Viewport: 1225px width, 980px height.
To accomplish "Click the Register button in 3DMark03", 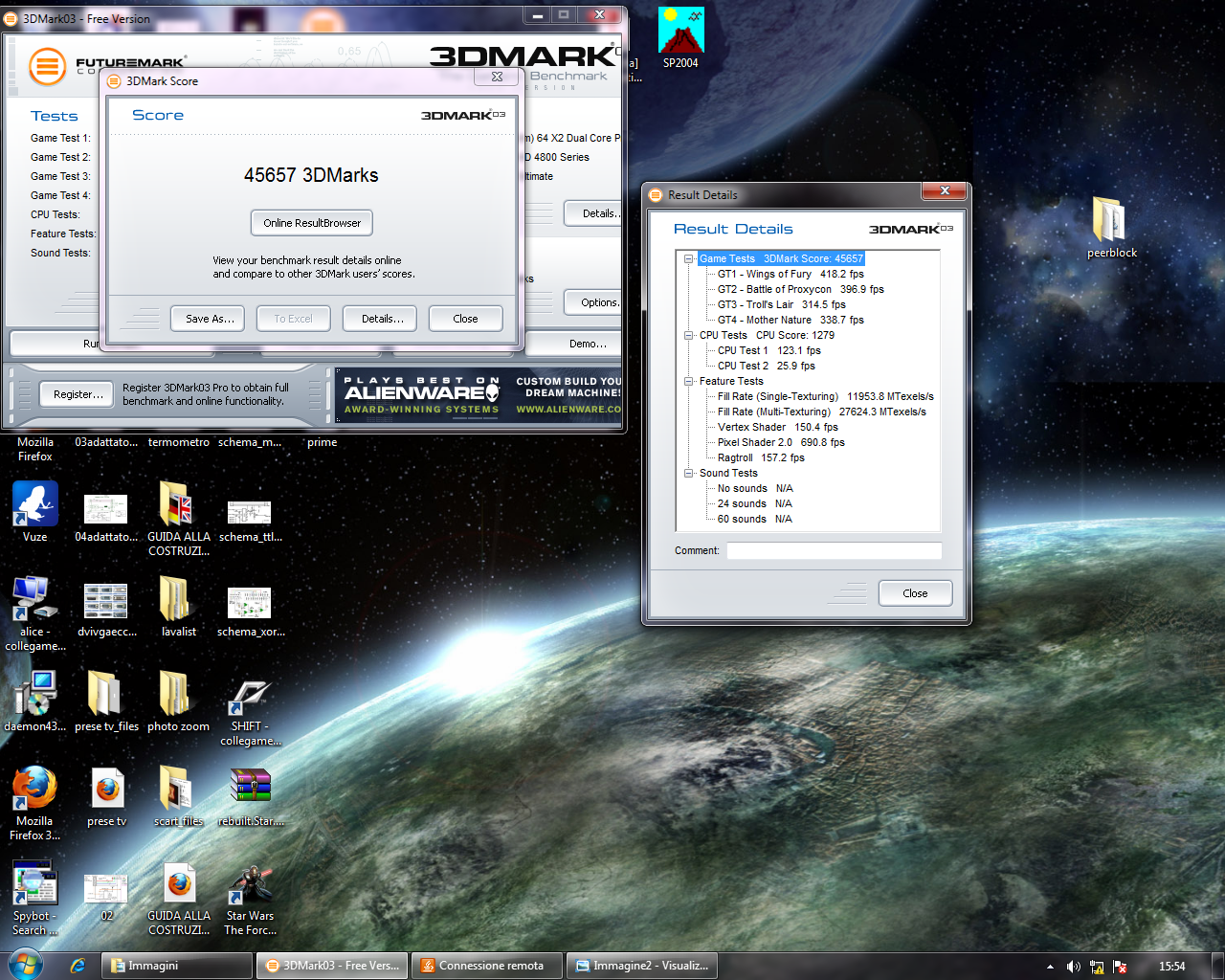I will coord(78,394).
